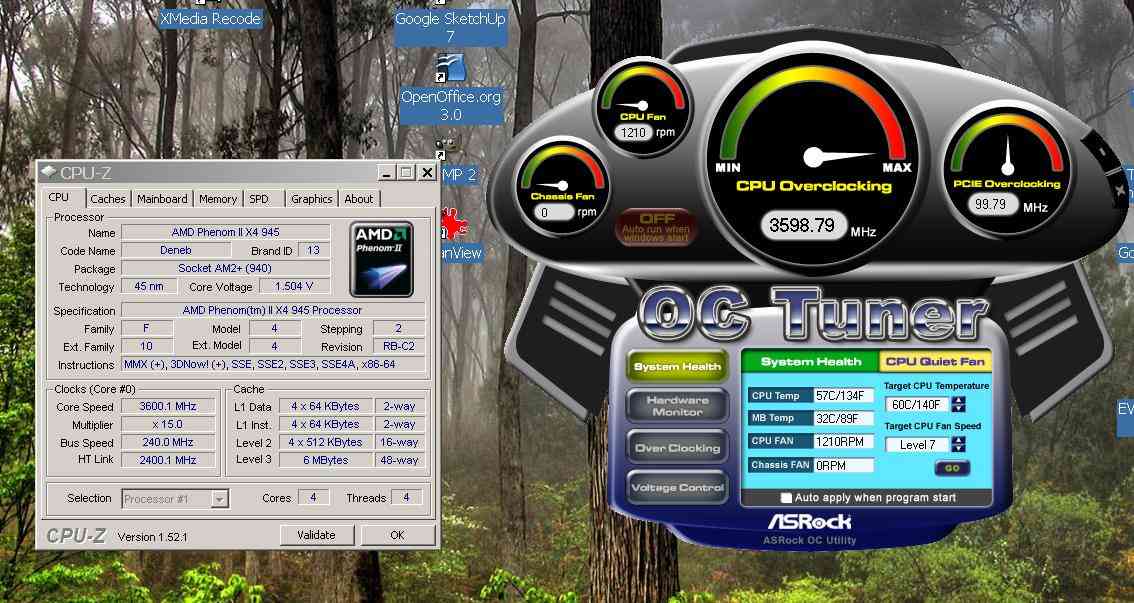Click the Validate button
Image resolution: width=1134 pixels, height=603 pixels.
coord(316,535)
